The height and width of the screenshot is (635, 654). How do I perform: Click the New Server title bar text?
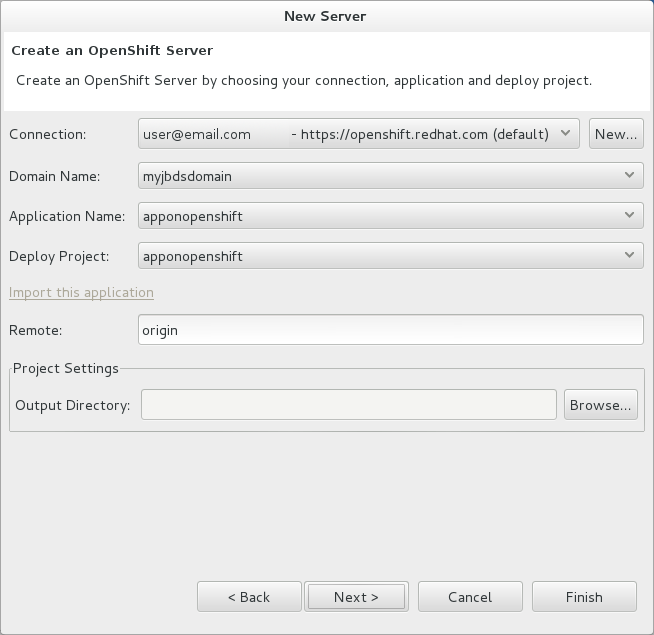325,16
